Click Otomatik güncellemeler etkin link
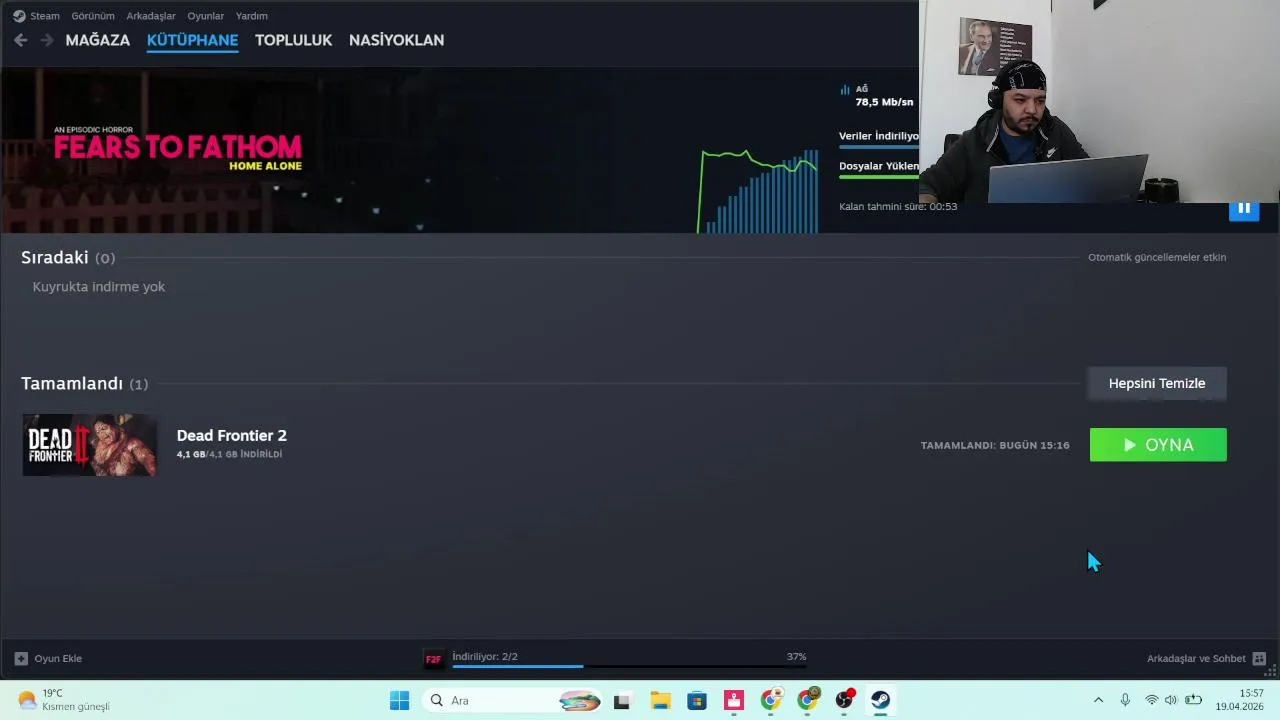This screenshot has width=1280, height=720. pyautogui.click(x=1157, y=257)
